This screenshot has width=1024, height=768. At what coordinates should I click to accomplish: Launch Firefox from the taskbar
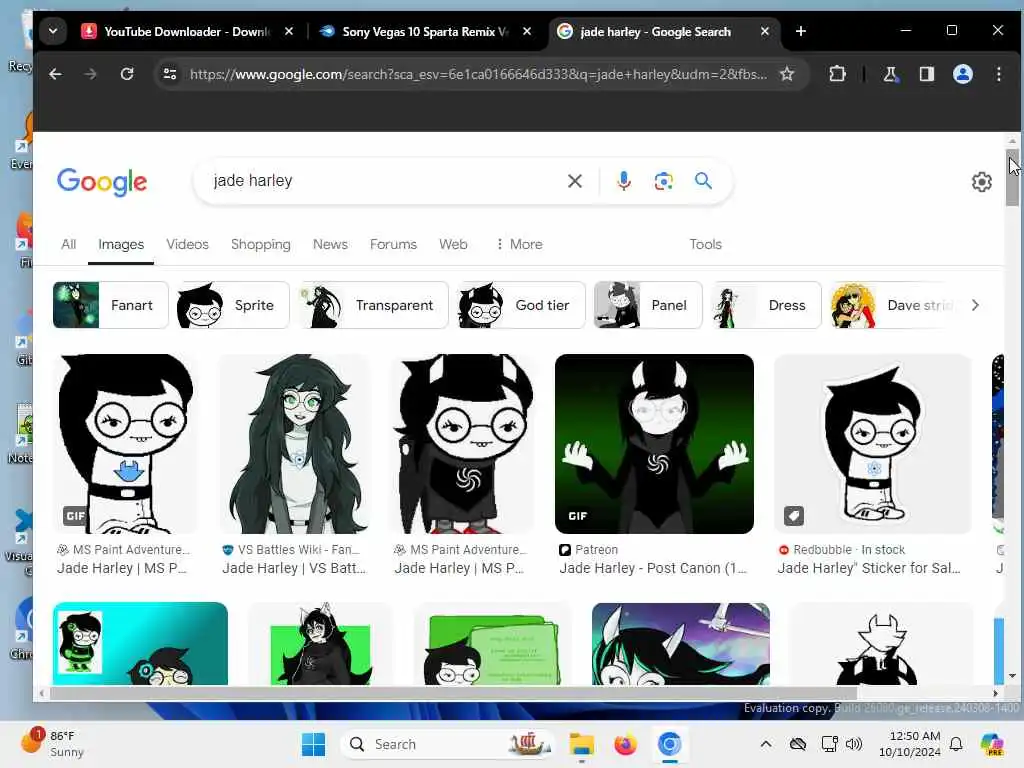tap(625, 744)
